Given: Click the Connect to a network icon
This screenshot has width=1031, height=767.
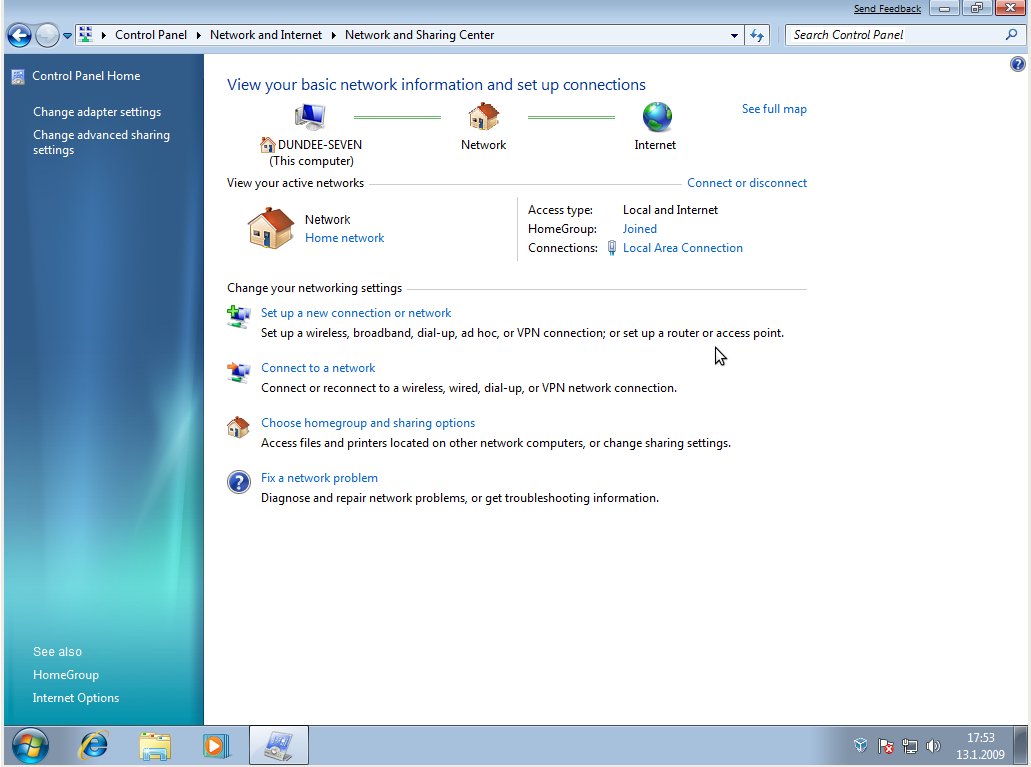Looking at the screenshot, I should [239, 372].
